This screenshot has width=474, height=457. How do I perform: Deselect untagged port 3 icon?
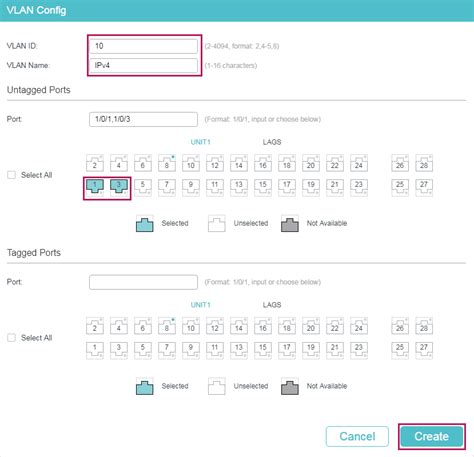tap(119, 188)
